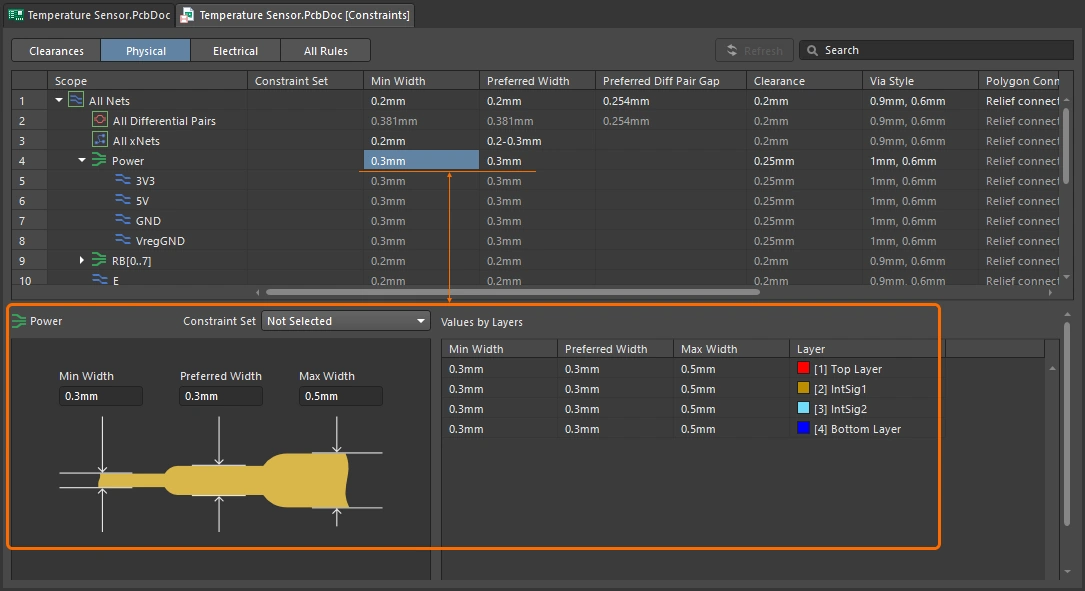Open Temperature Sensor.PcbDoc document tab
Image resolution: width=1085 pixels, height=591 pixels.
click(89, 15)
